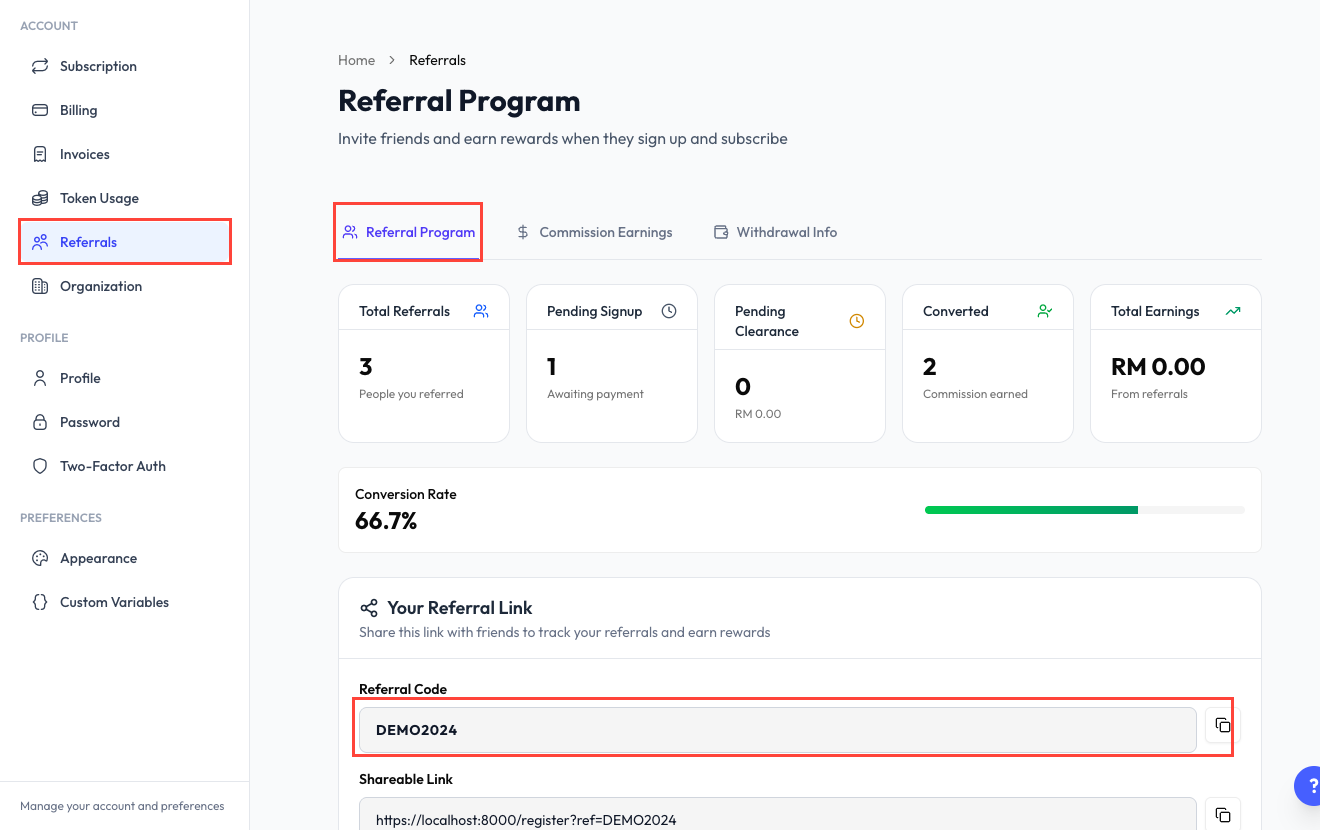Open the Organization settings
Image resolution: width=1320 pixels, height=830 pixels.
(x=125, y=286)
